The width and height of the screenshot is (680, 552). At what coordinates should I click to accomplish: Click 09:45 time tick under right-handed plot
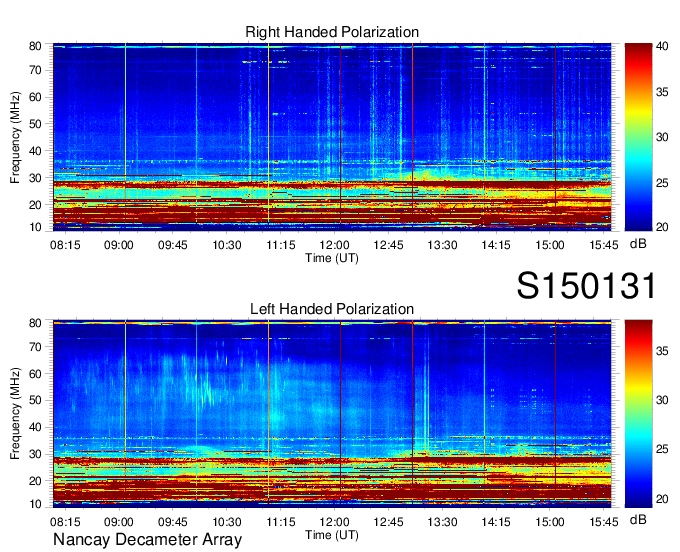click(173, 245)
